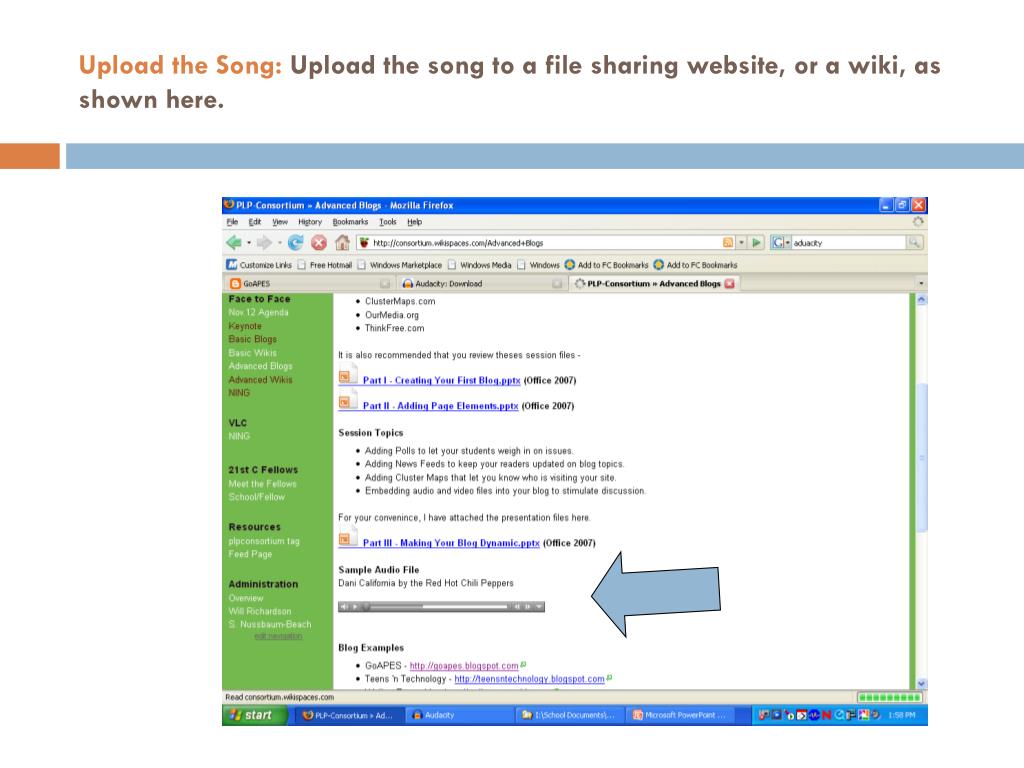Follow the goapes.blogspot.com link

point(464,665)
